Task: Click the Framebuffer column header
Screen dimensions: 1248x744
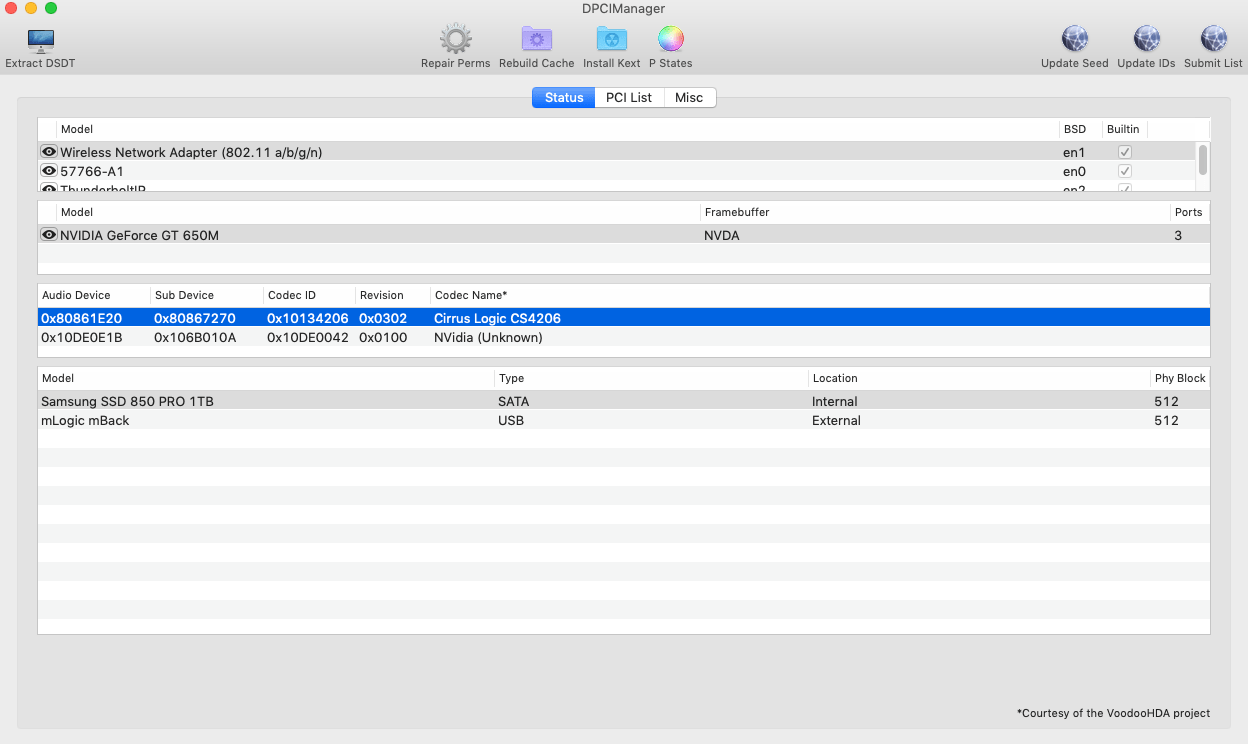Action: [x=935, y=212]
